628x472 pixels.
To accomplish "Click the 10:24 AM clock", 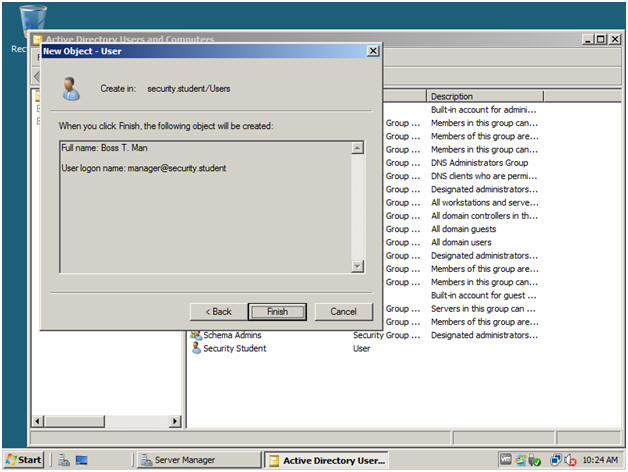I will [600, 460].
